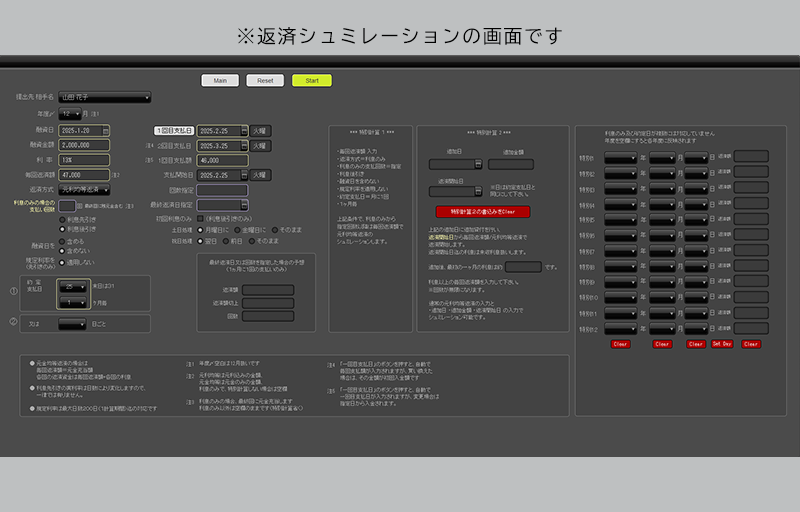Click the 回数 field in prediction panel
Screen dimensions: 800x512
pos(268,316)
